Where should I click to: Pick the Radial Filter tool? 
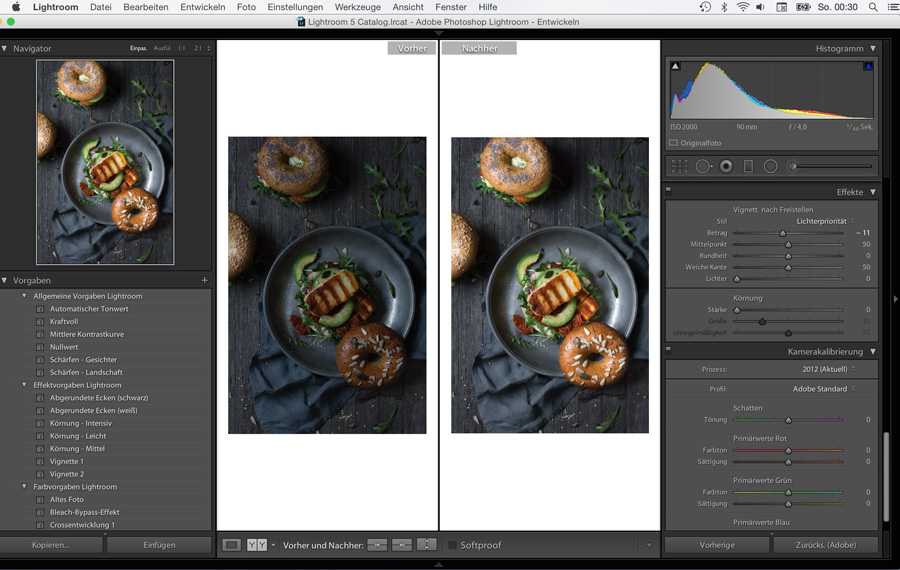point(771,166)
